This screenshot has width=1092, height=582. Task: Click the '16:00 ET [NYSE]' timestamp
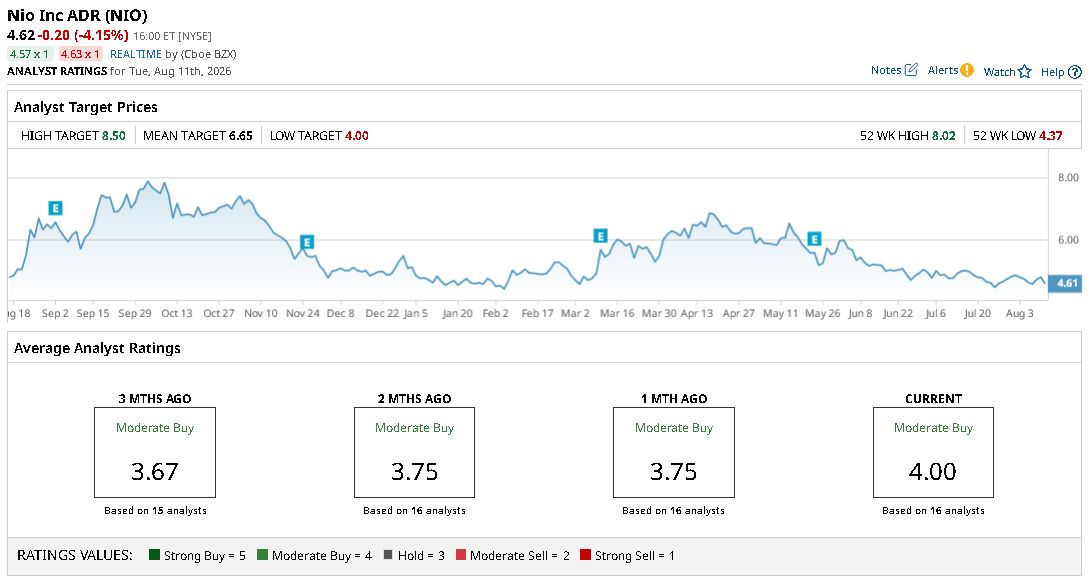(172, 36)
